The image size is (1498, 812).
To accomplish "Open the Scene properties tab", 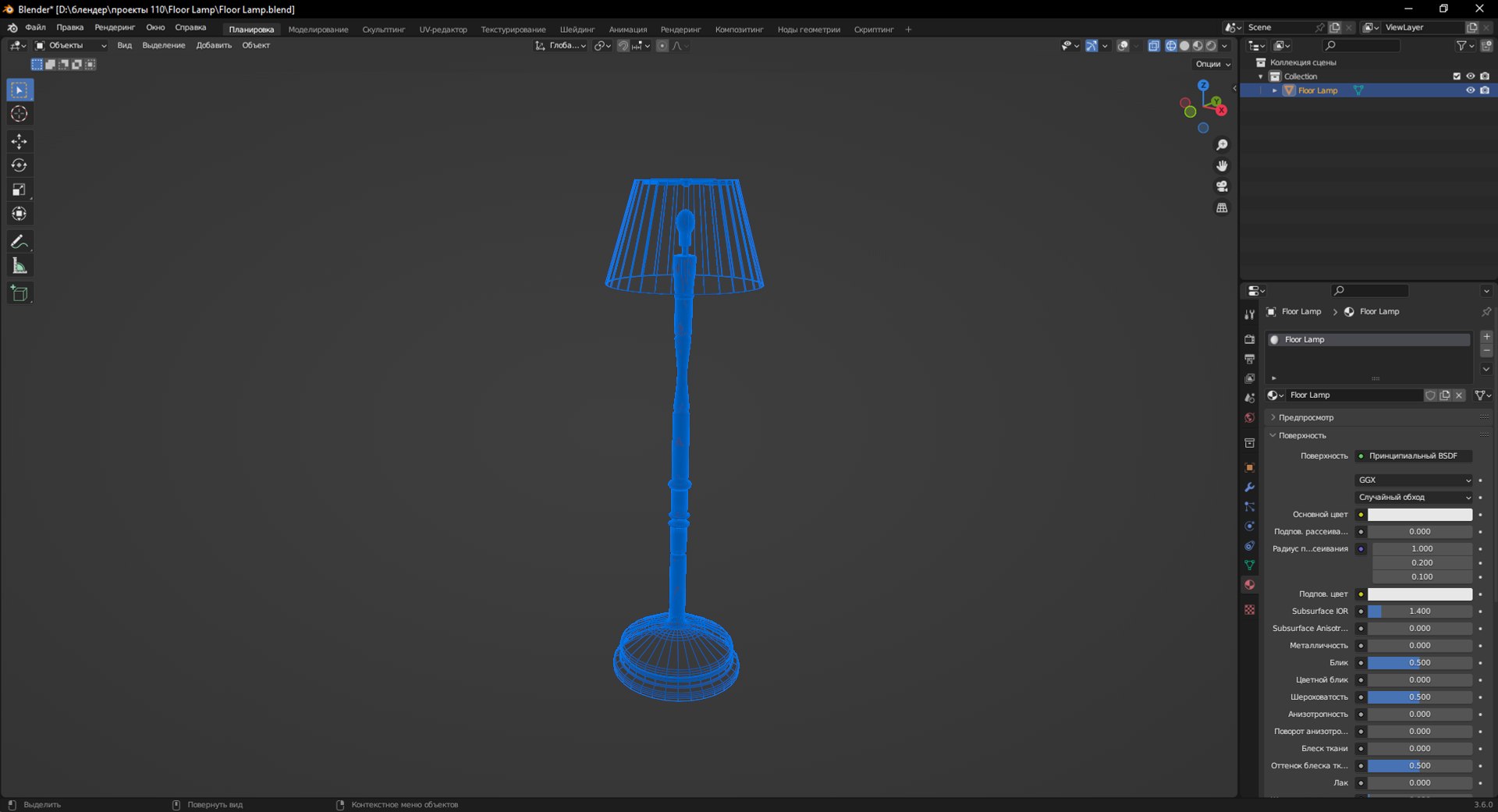I will (x=1249, y=398).
